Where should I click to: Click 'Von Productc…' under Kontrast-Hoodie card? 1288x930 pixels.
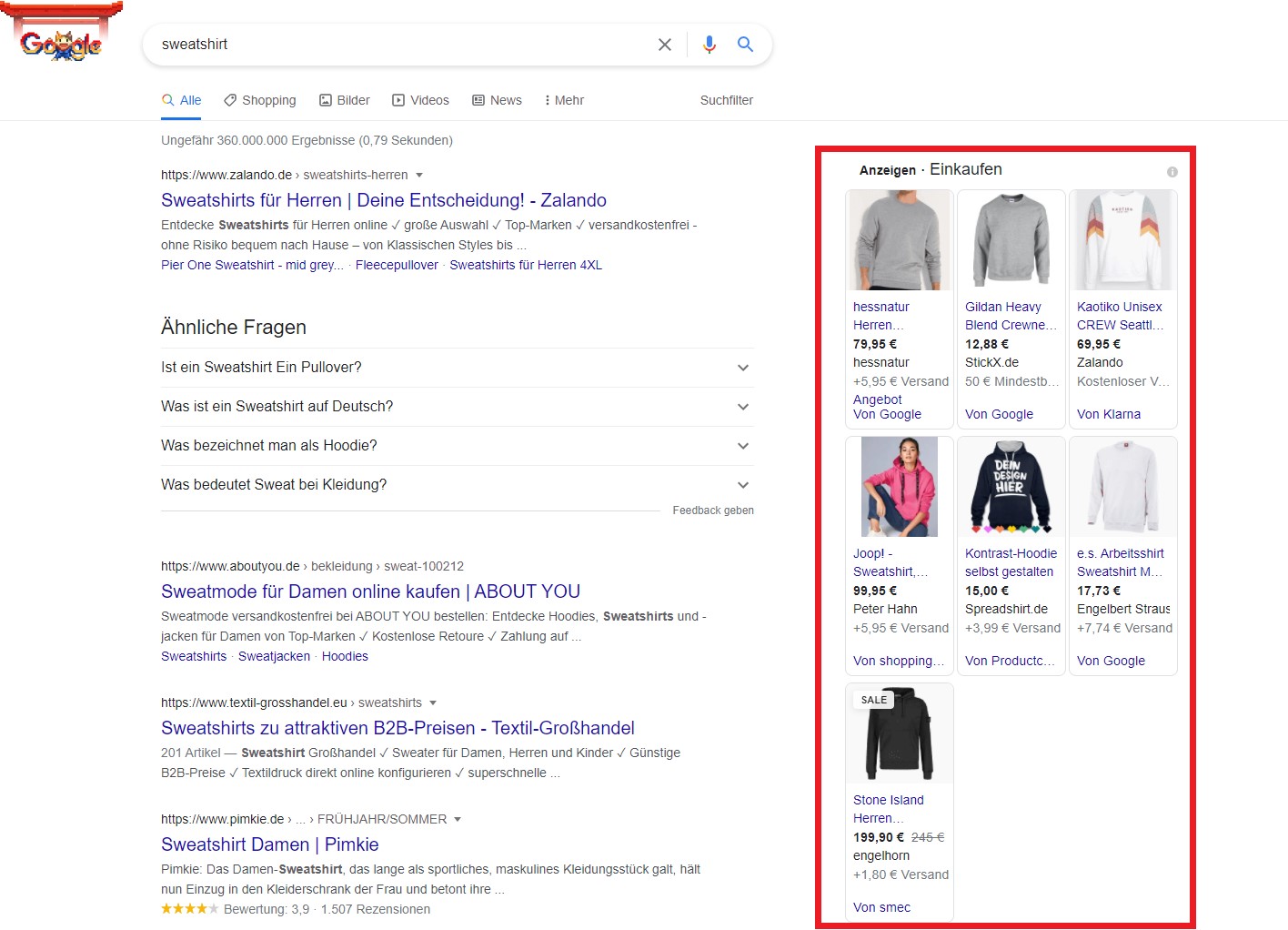pos(1010,661)
